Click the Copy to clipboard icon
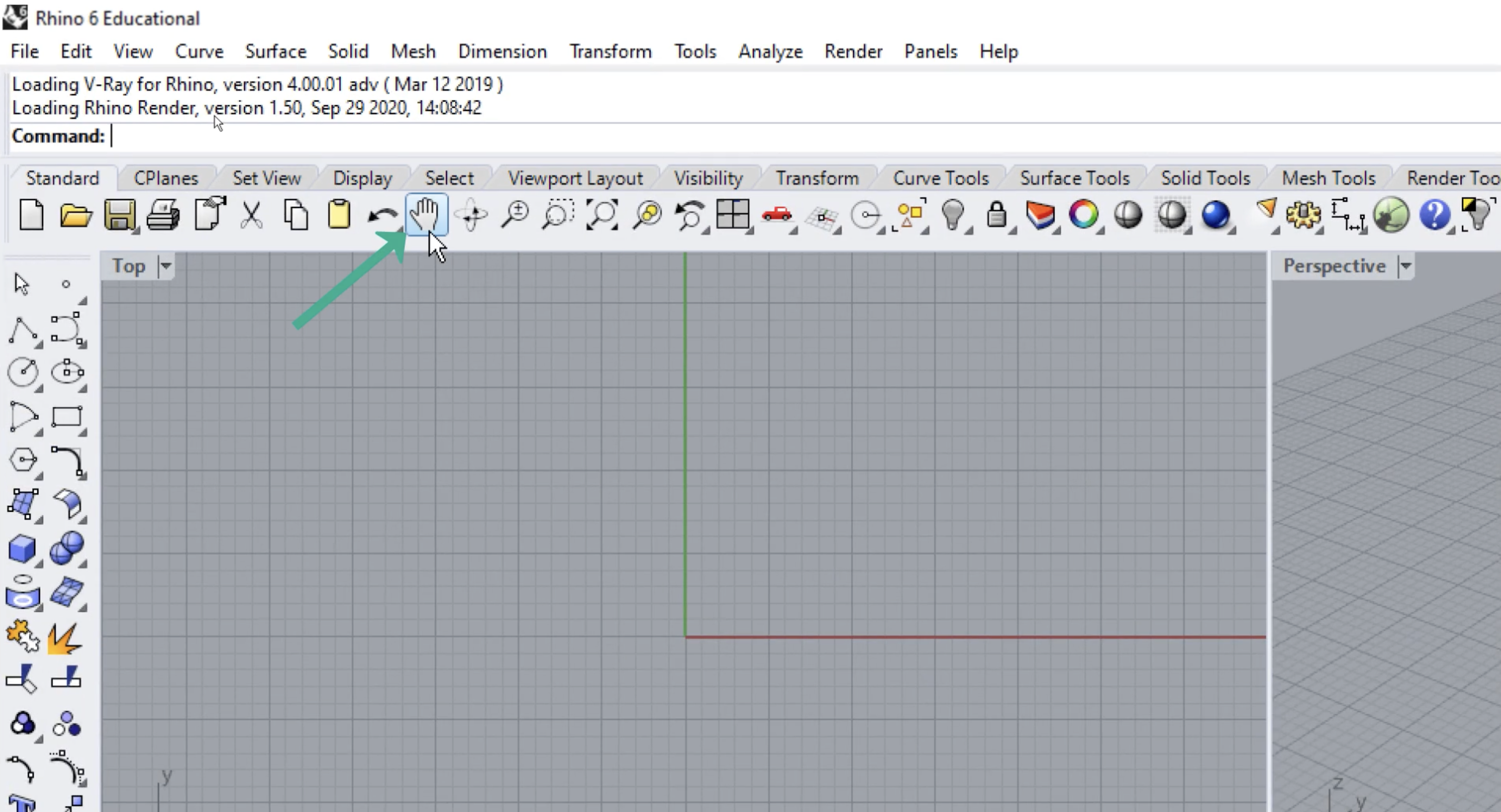Viewport: 1501px width, 812px height. 296,215
